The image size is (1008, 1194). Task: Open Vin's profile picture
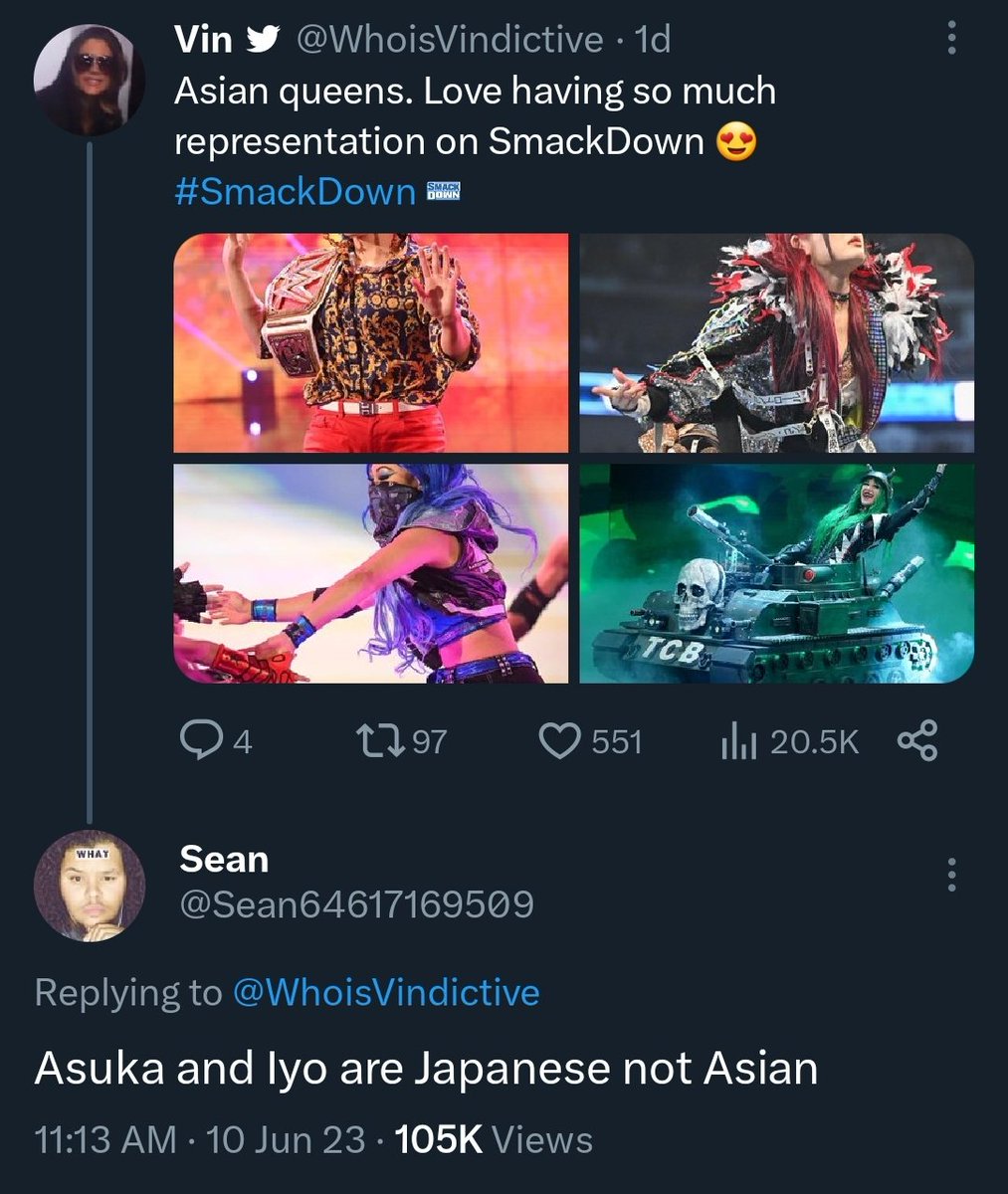(90, 79)
